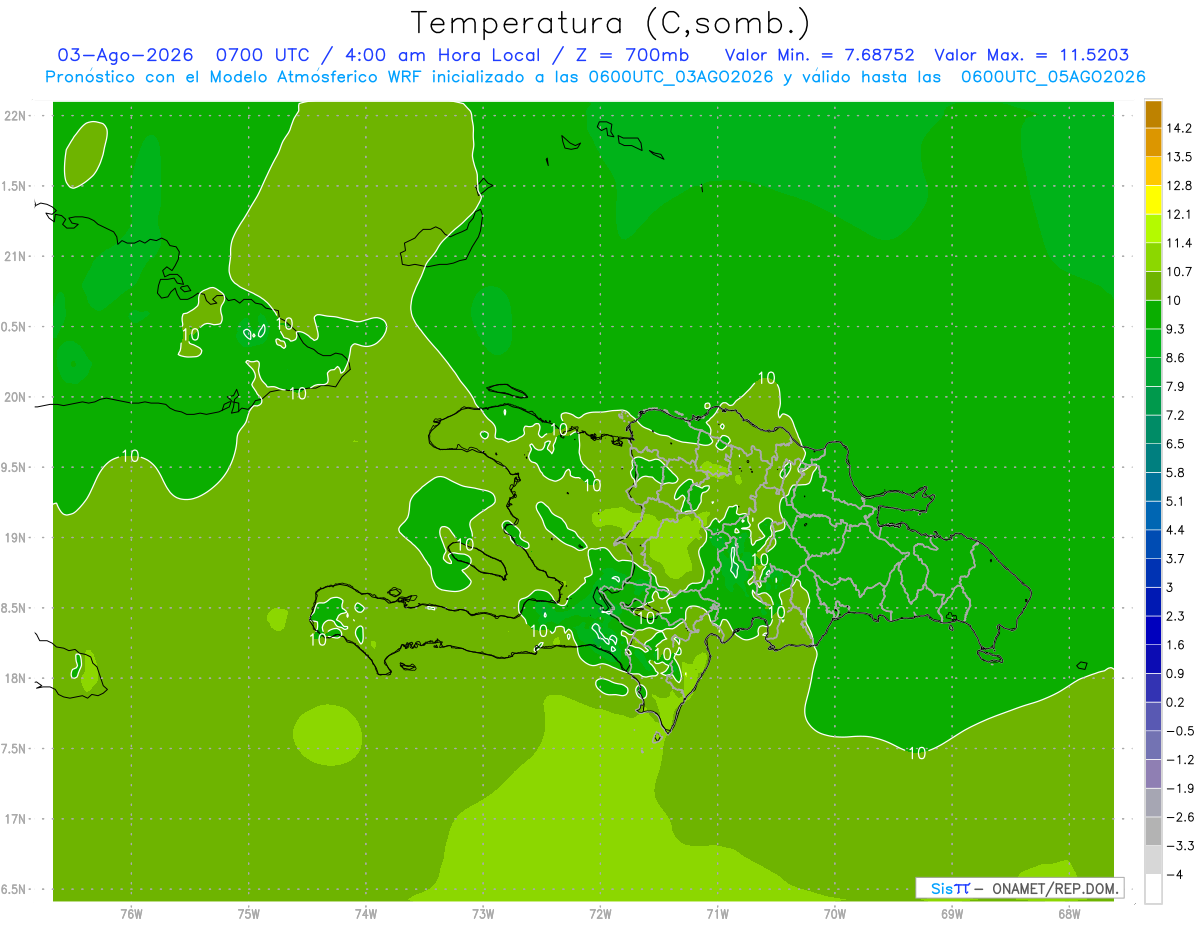This screenshot has height=927, width=1200.
Task: Click the "21N" latitude label
Action: (17, 256)
